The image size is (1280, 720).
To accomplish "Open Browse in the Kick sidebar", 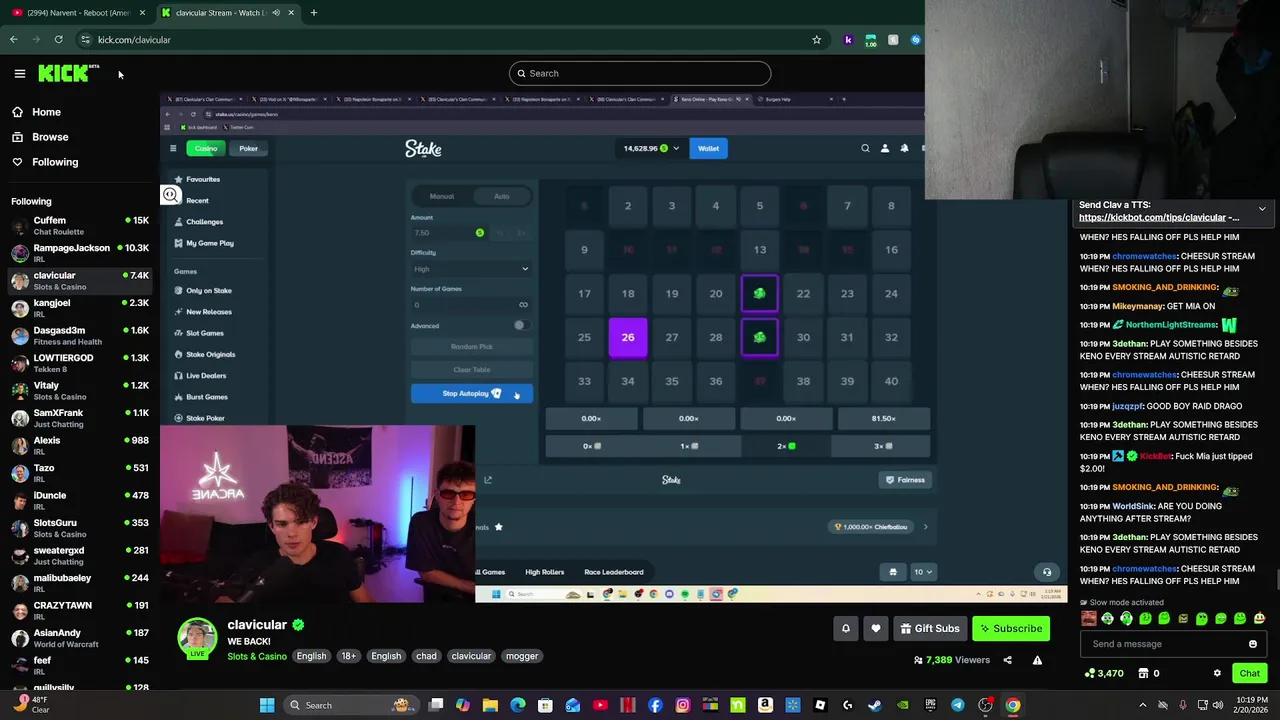I will coord(50,137).
